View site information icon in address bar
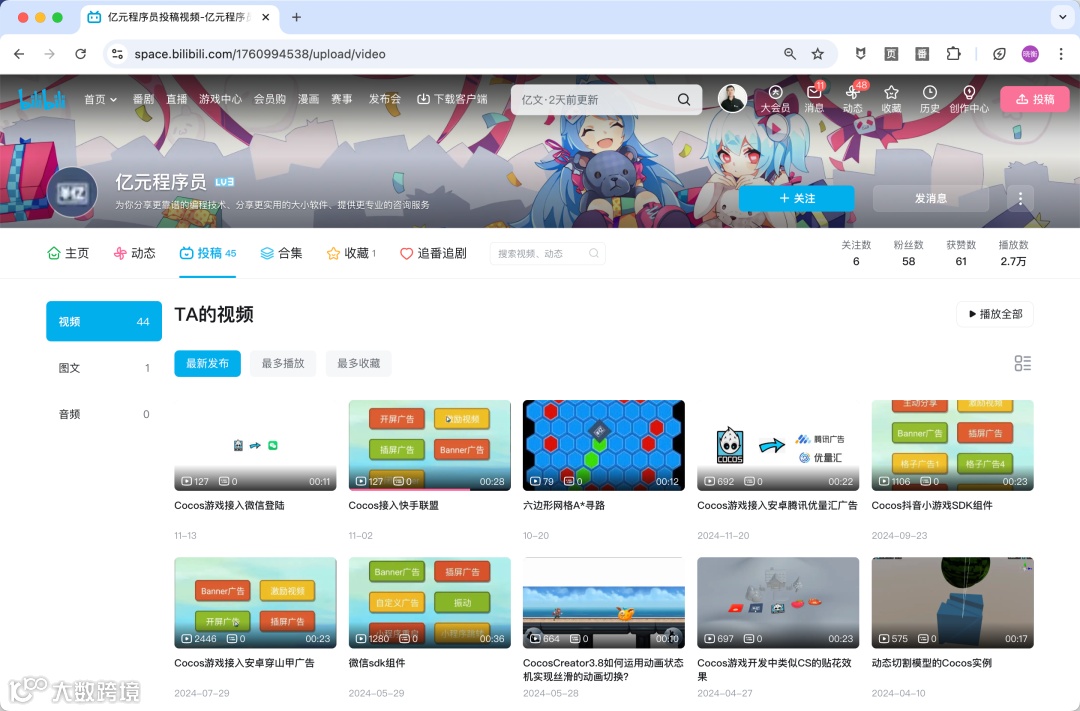The height and width of the screenshot is (711, 1080). [118, 54]
